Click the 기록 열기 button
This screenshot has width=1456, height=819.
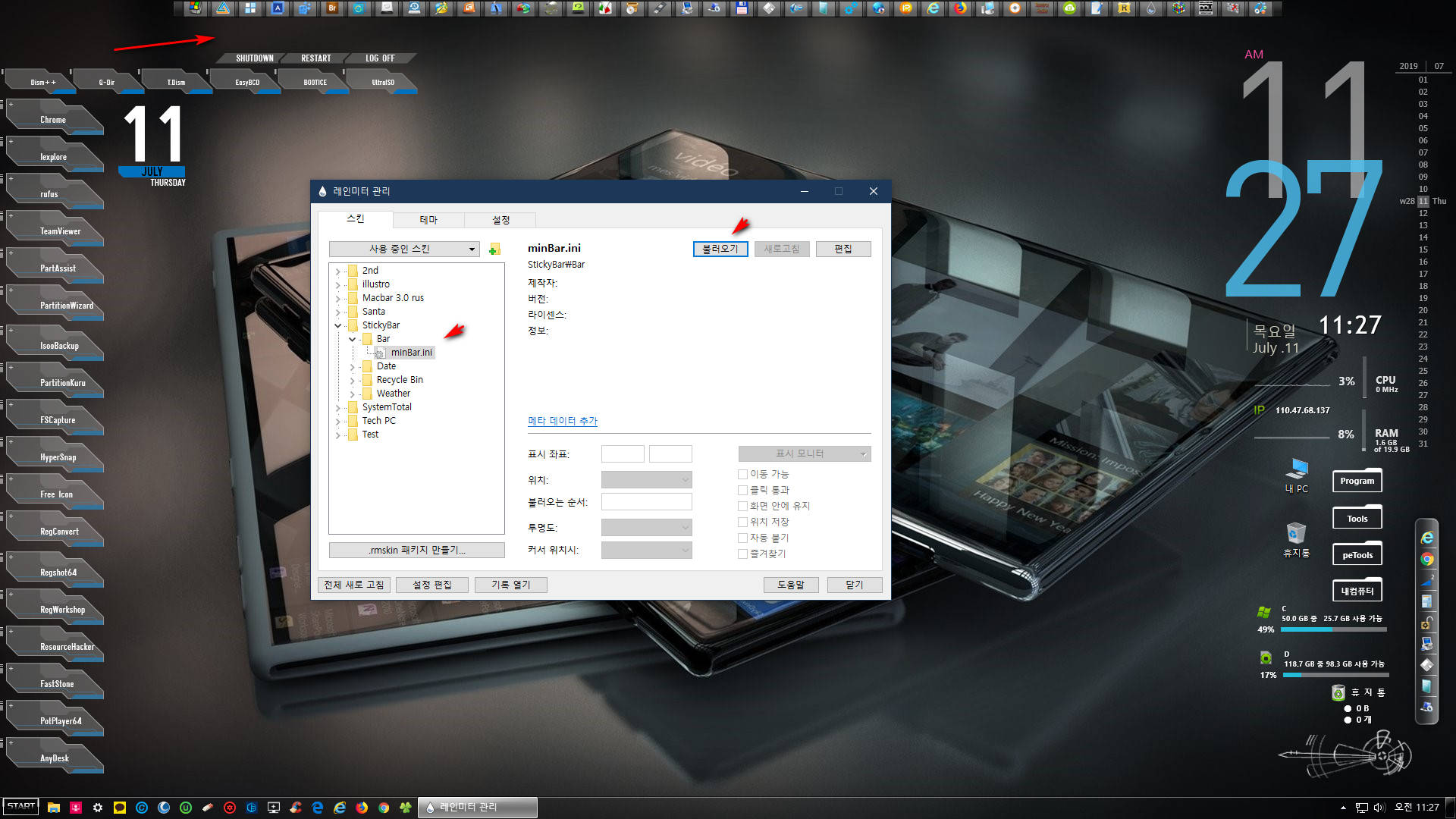click(x=510, y=585)
